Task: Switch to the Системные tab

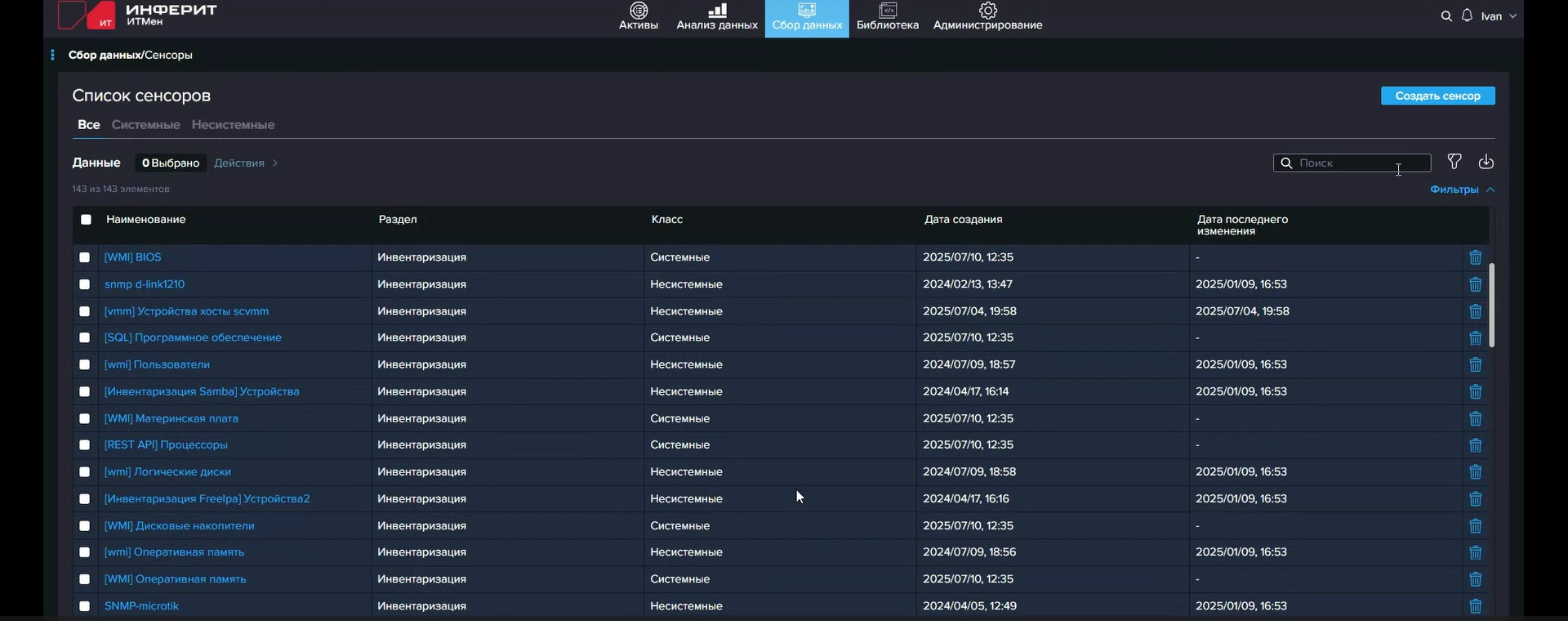Action: [145, 125]
